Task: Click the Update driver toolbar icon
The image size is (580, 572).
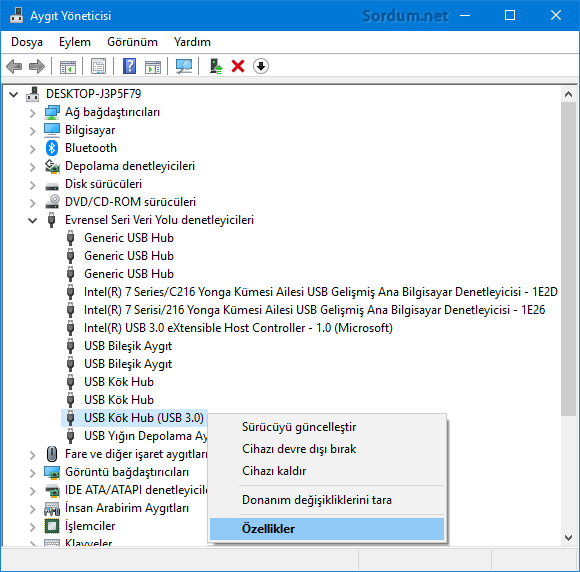Action: (216, 67)
